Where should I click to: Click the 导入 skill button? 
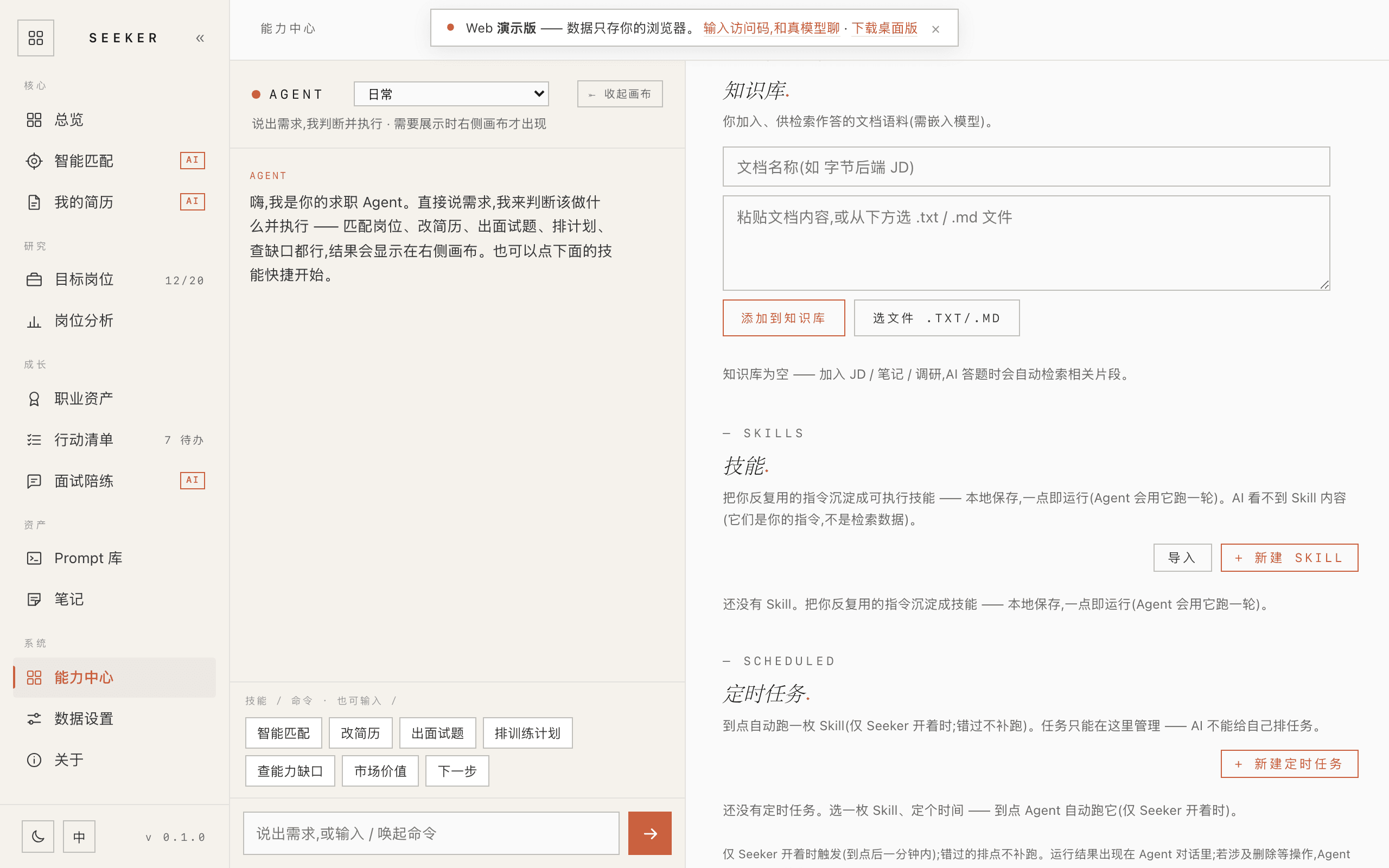[x=1182, y=558]
